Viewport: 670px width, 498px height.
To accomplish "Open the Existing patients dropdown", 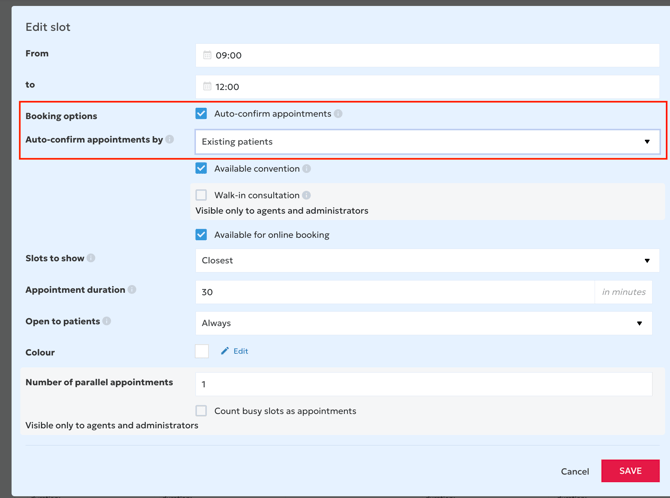I will pos(426,142).
